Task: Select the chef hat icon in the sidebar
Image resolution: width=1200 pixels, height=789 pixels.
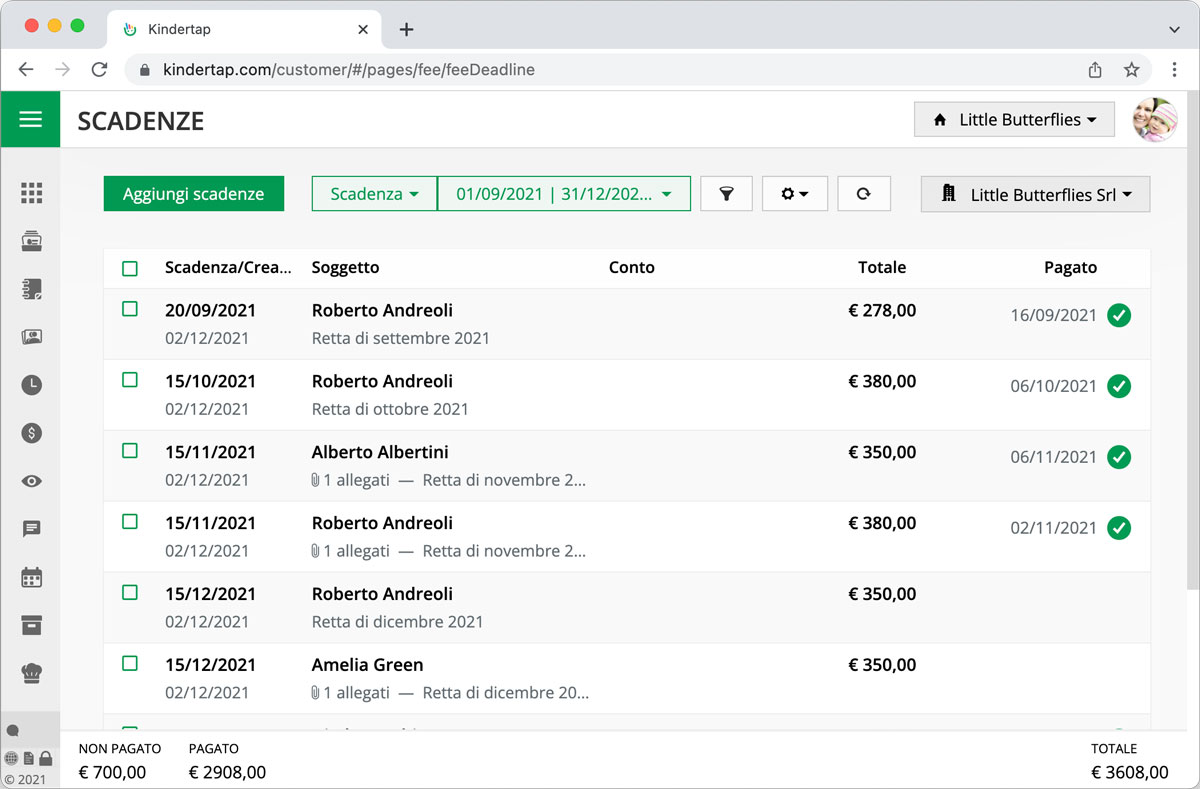Action: 30,673
